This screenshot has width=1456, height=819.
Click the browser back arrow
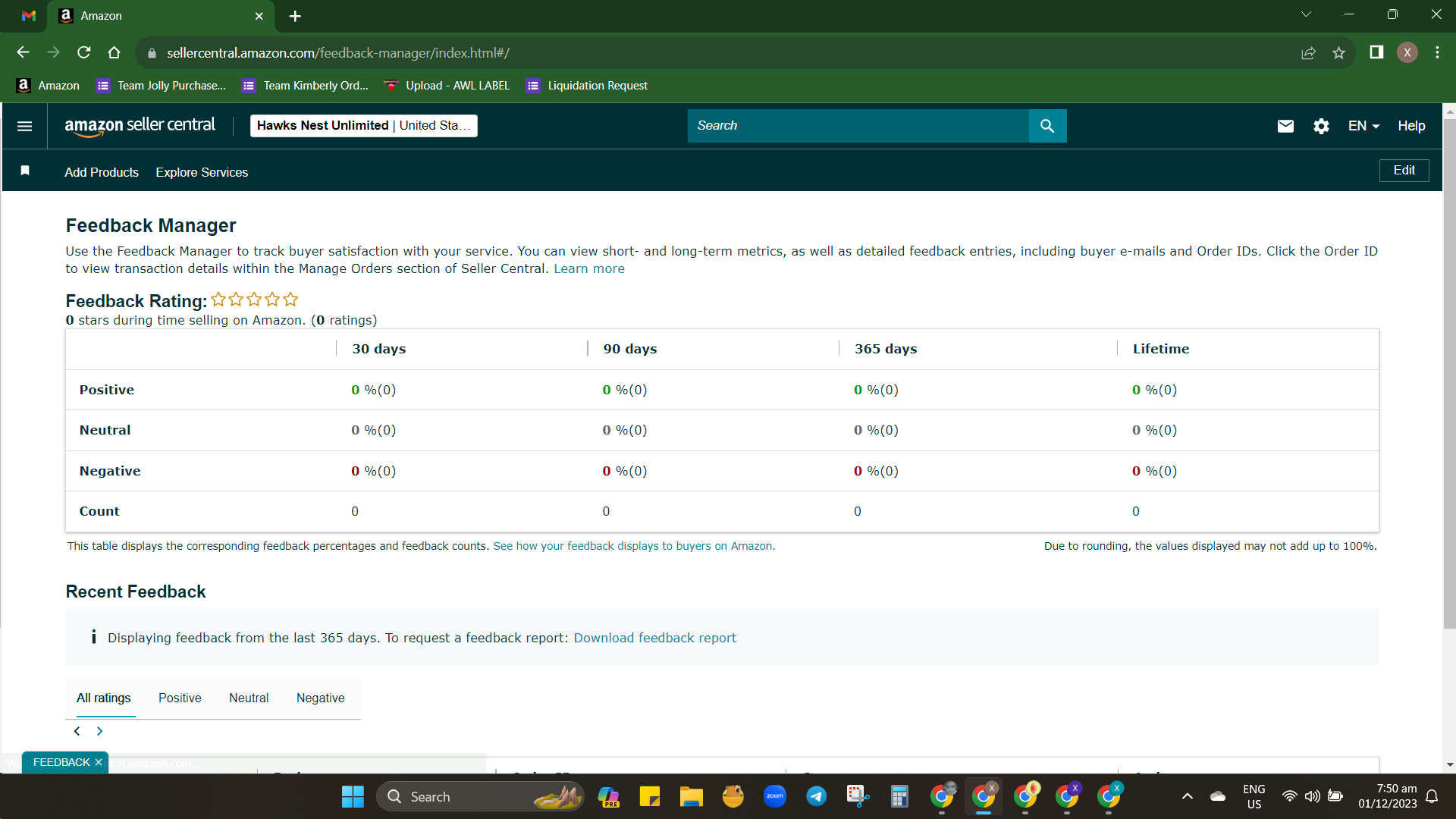point(23,52)
